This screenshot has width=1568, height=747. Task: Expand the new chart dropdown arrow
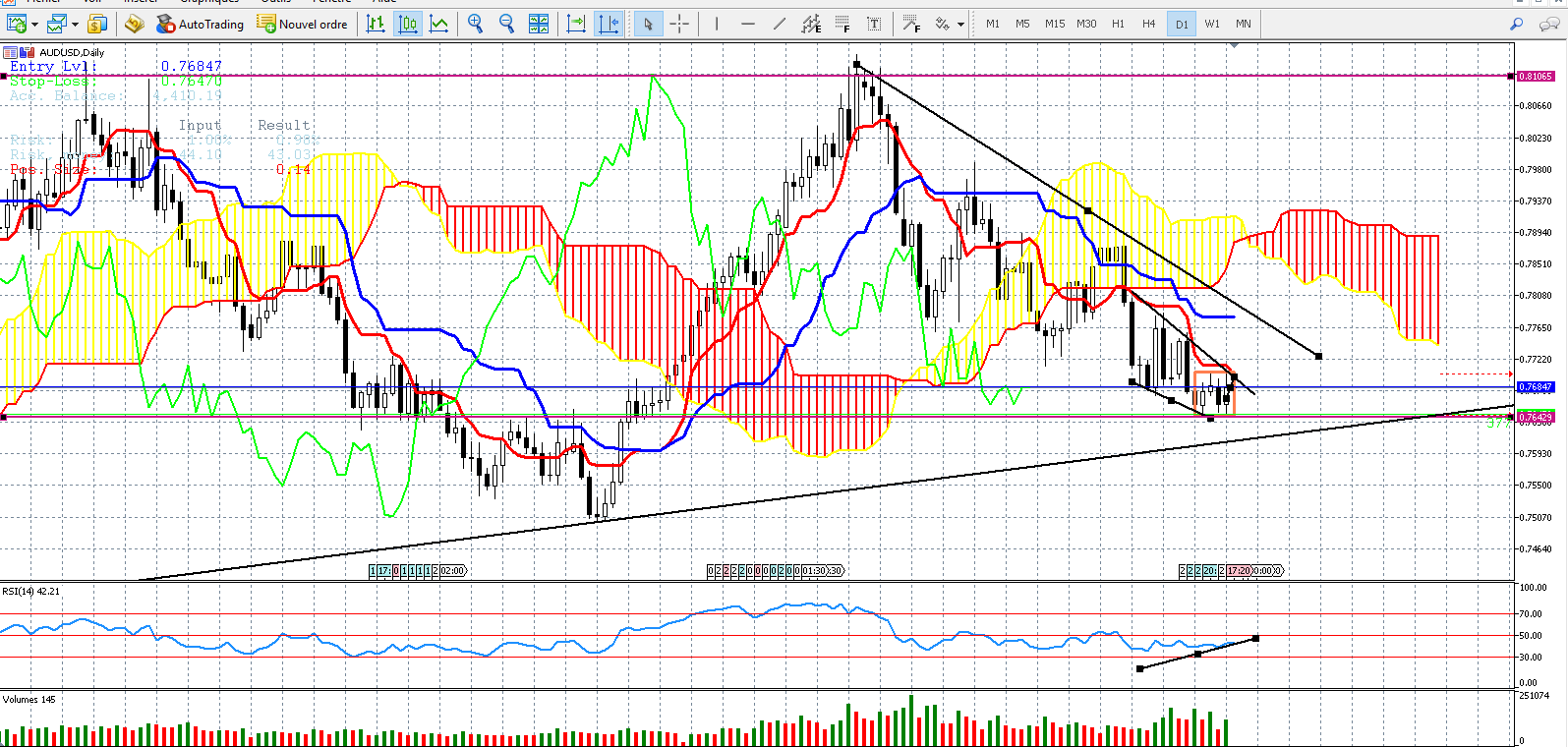(x=34, y=24)
